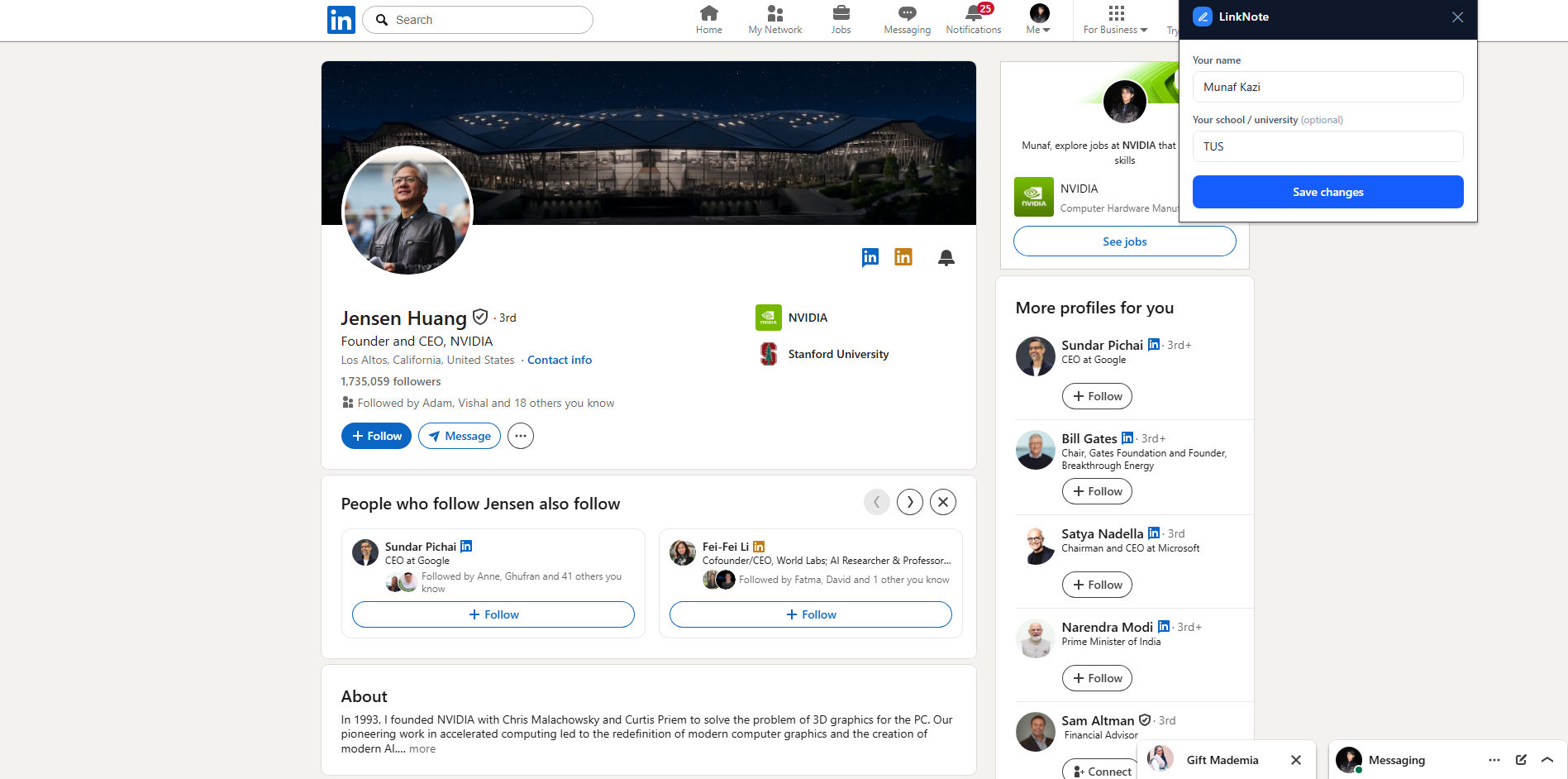Close the Gift Mademia chat tab
The image size is (1568, 779).
point(1296,760)
